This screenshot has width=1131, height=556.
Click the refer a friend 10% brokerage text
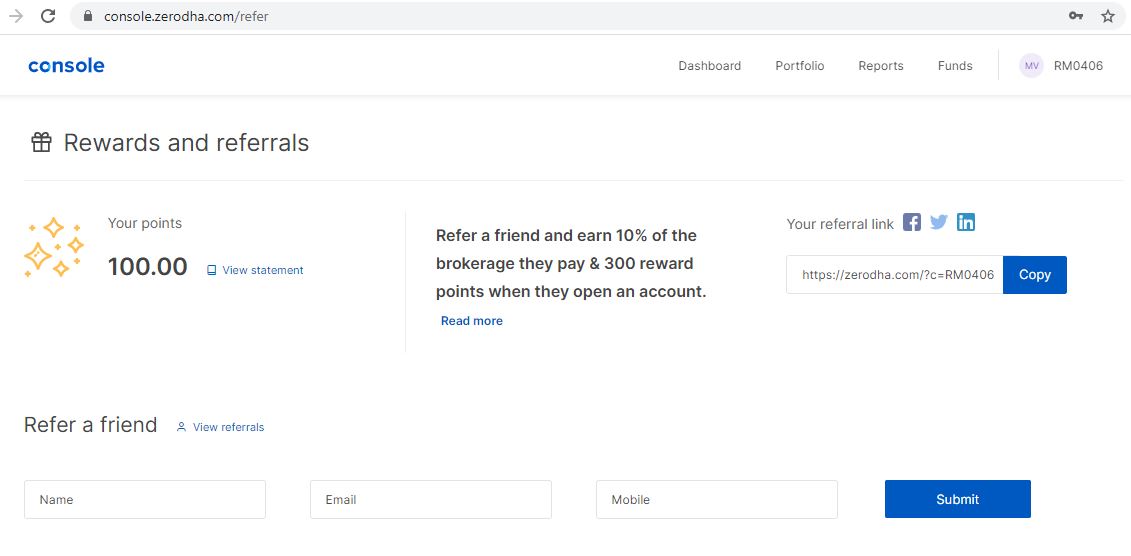(x=571, y=264)
